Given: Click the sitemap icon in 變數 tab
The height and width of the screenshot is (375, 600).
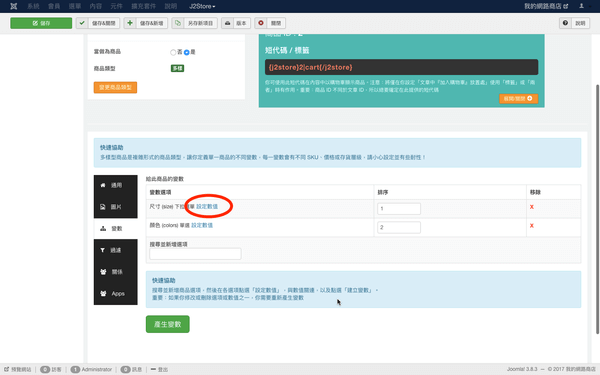Looking at the screenshot, I should click(103, 228).
